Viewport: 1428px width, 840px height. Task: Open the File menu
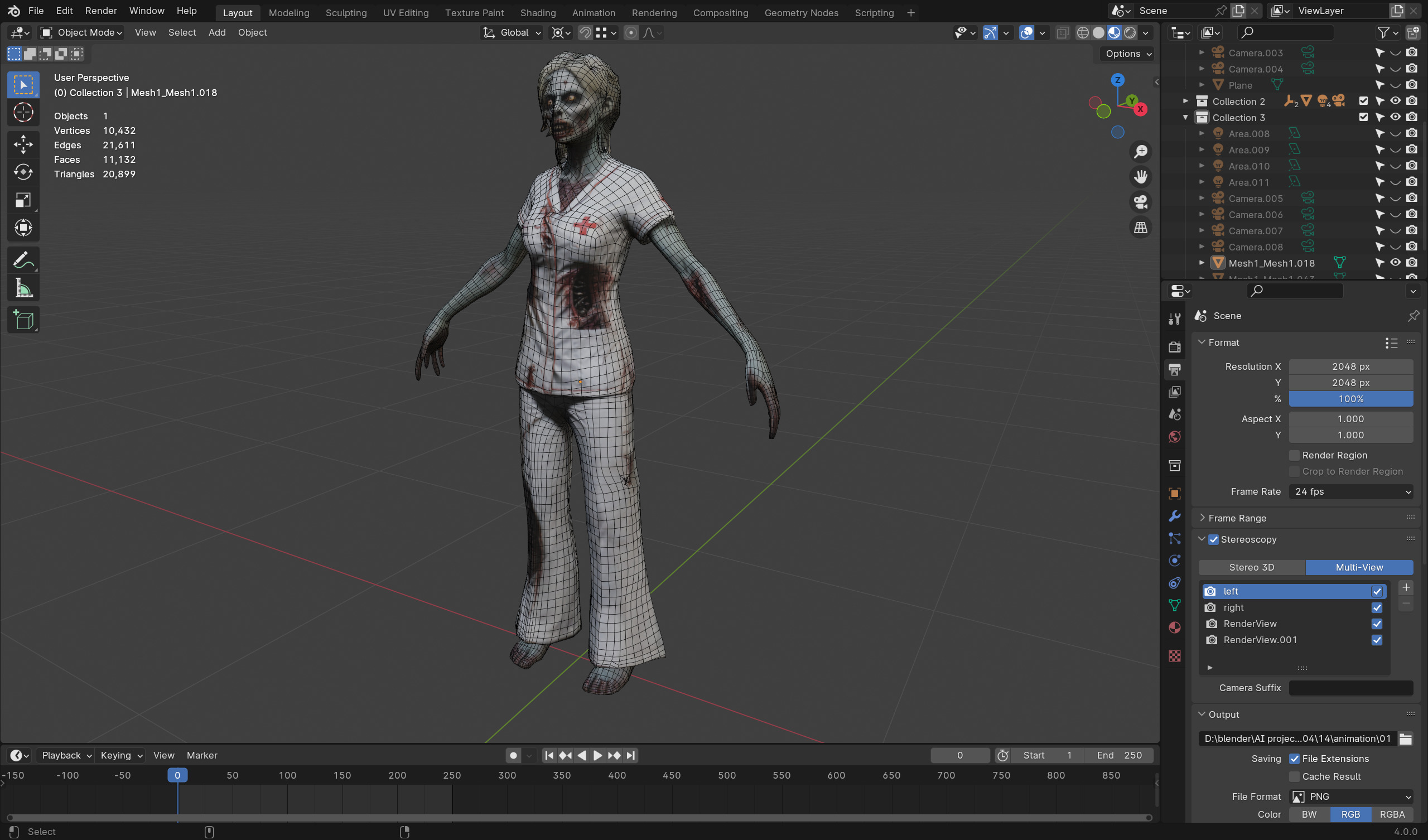coord(36,11)
